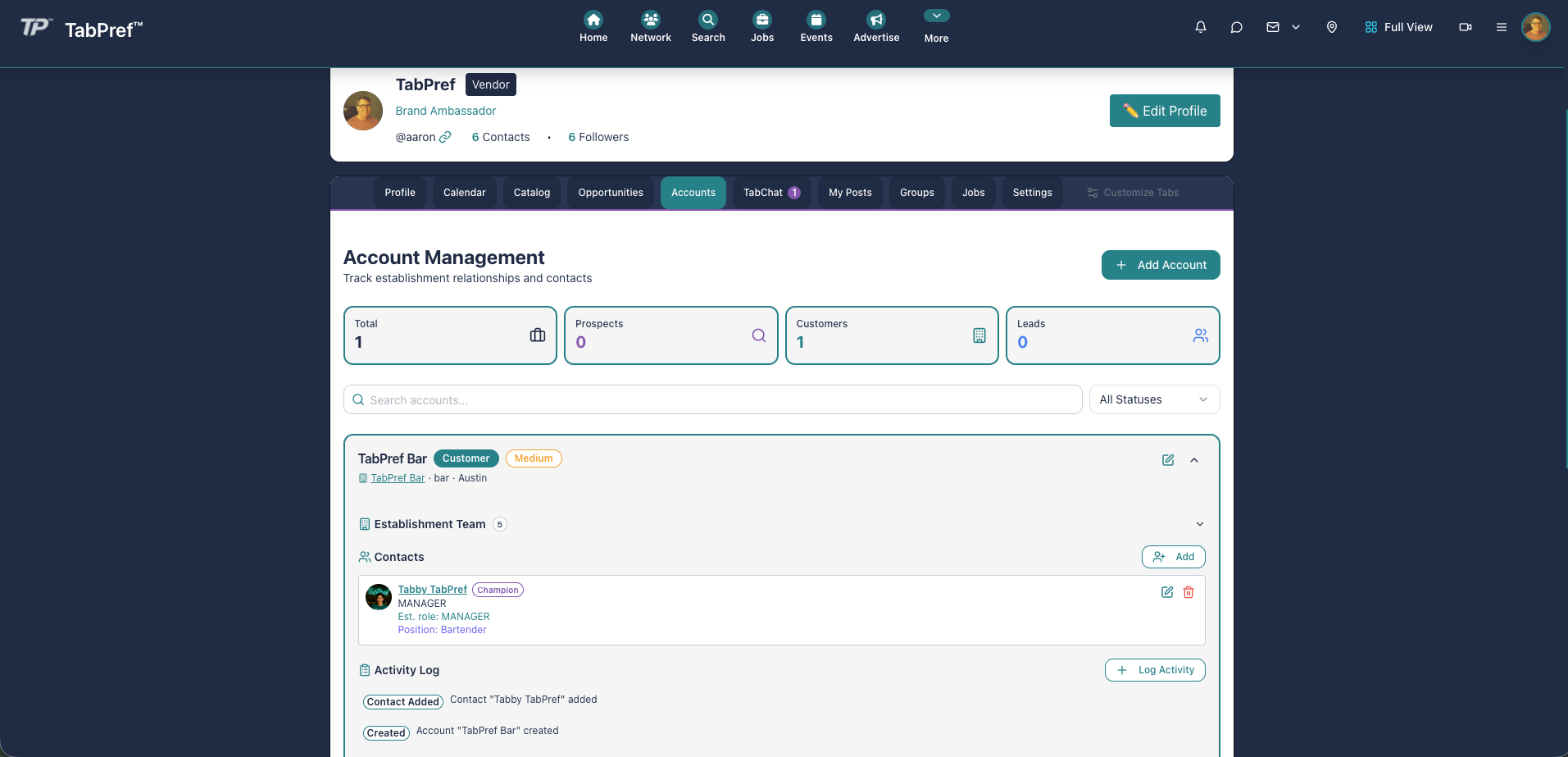The width and height of the screenshot is (1568, 757).
Task: Click the copy link icon next to @aaron
Action: click(445, 137)
